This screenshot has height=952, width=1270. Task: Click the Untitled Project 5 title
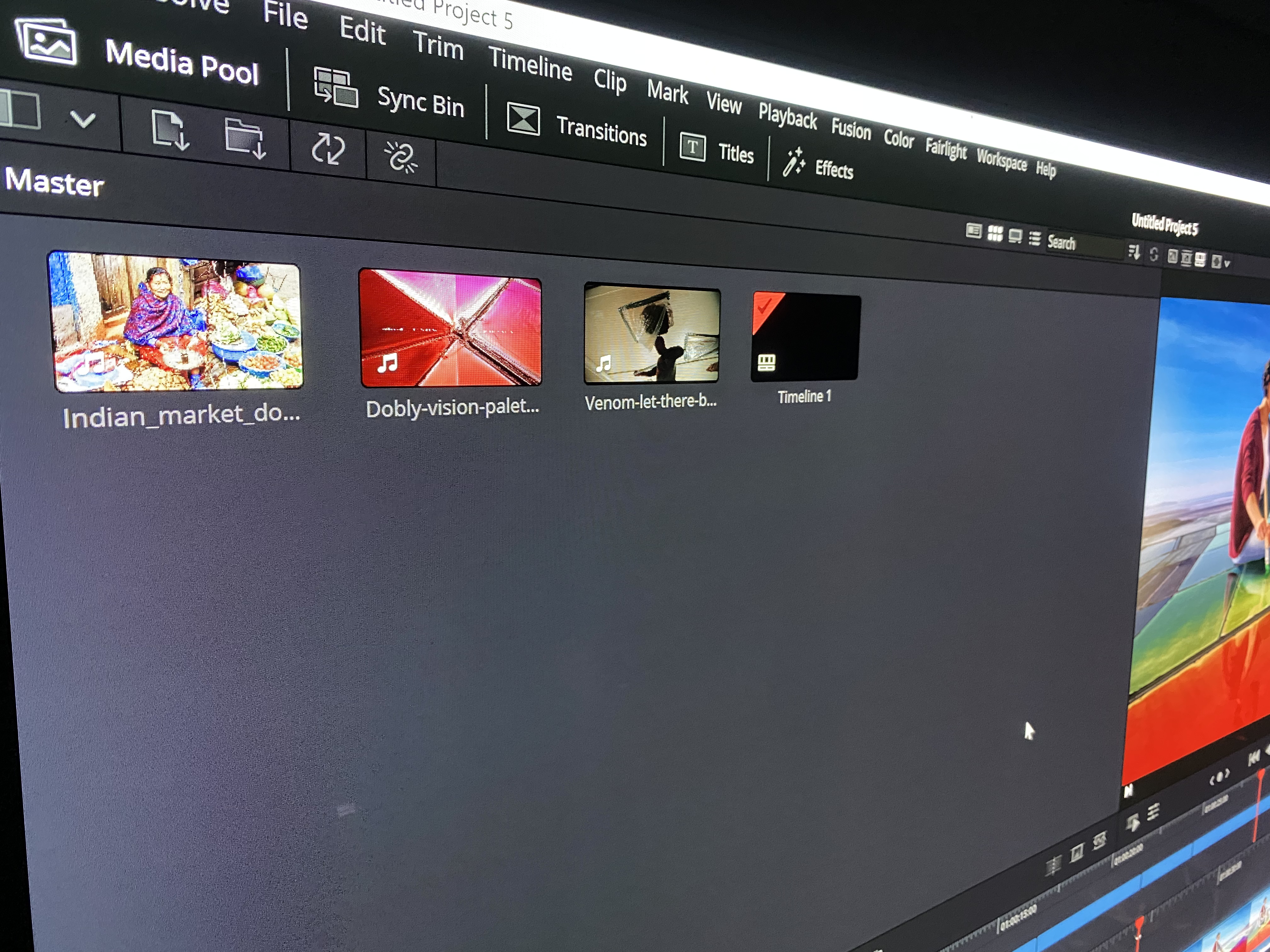tap(1165, 224)
